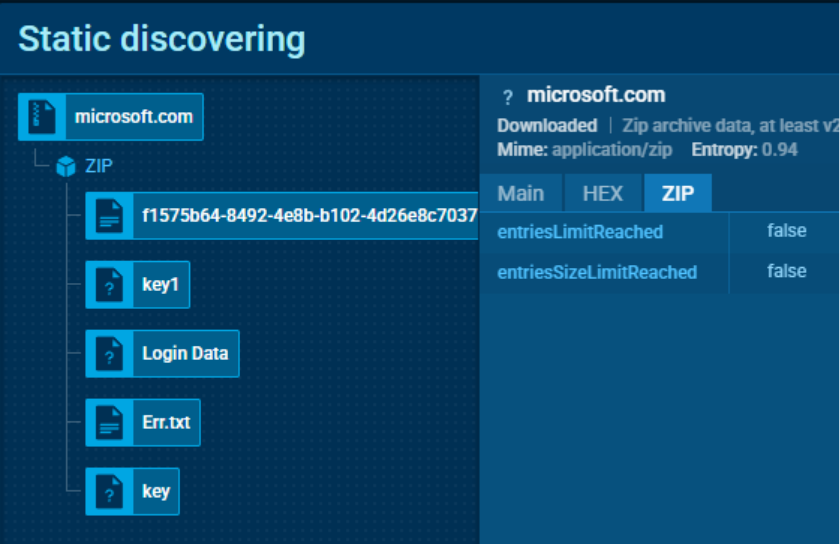The height and width of the screenshot is (544, 840).
Task: Click the document icon of f1575b64 file
Action: pos(109,216)
